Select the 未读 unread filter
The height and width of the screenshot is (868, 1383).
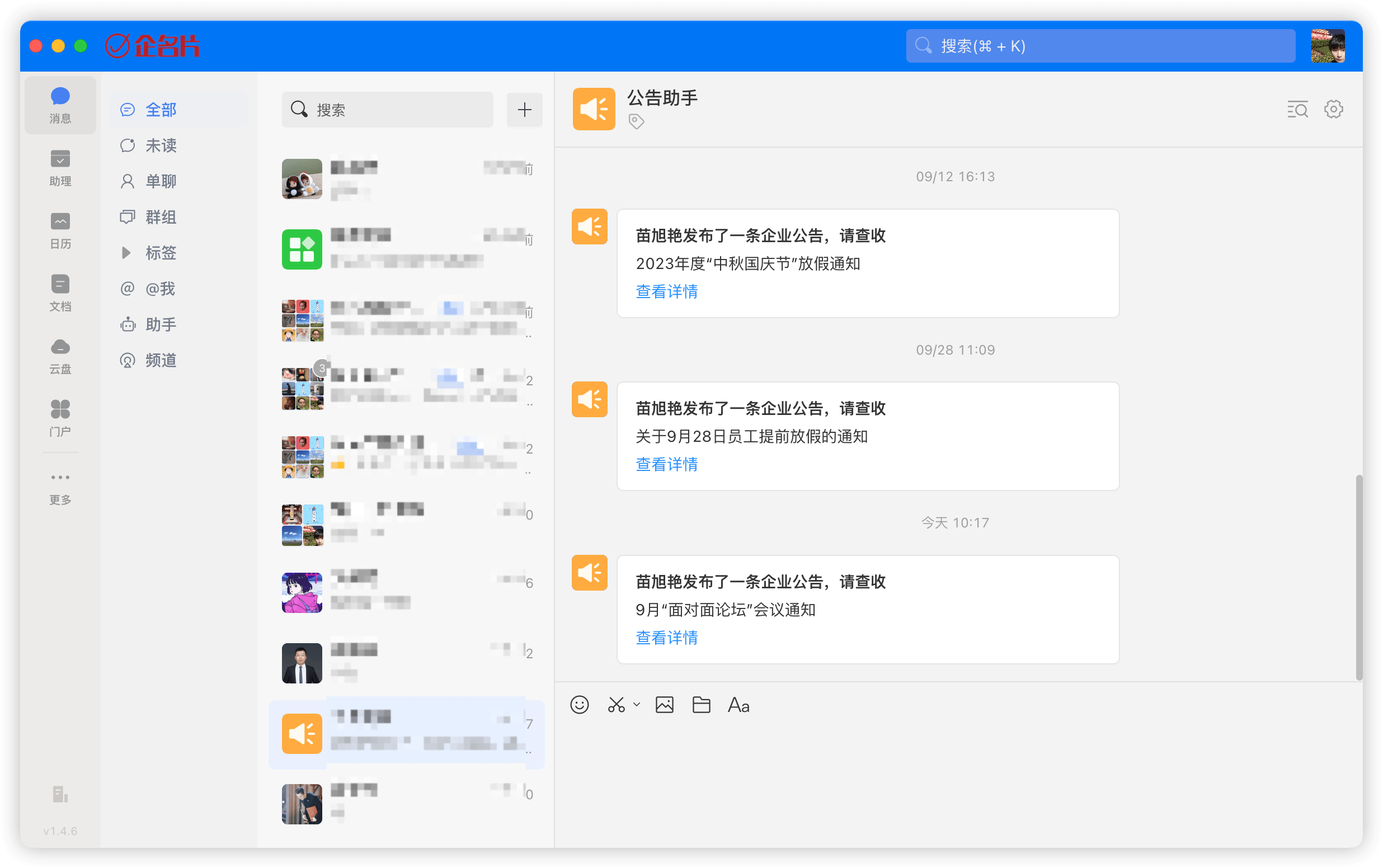tap(160, 146)
